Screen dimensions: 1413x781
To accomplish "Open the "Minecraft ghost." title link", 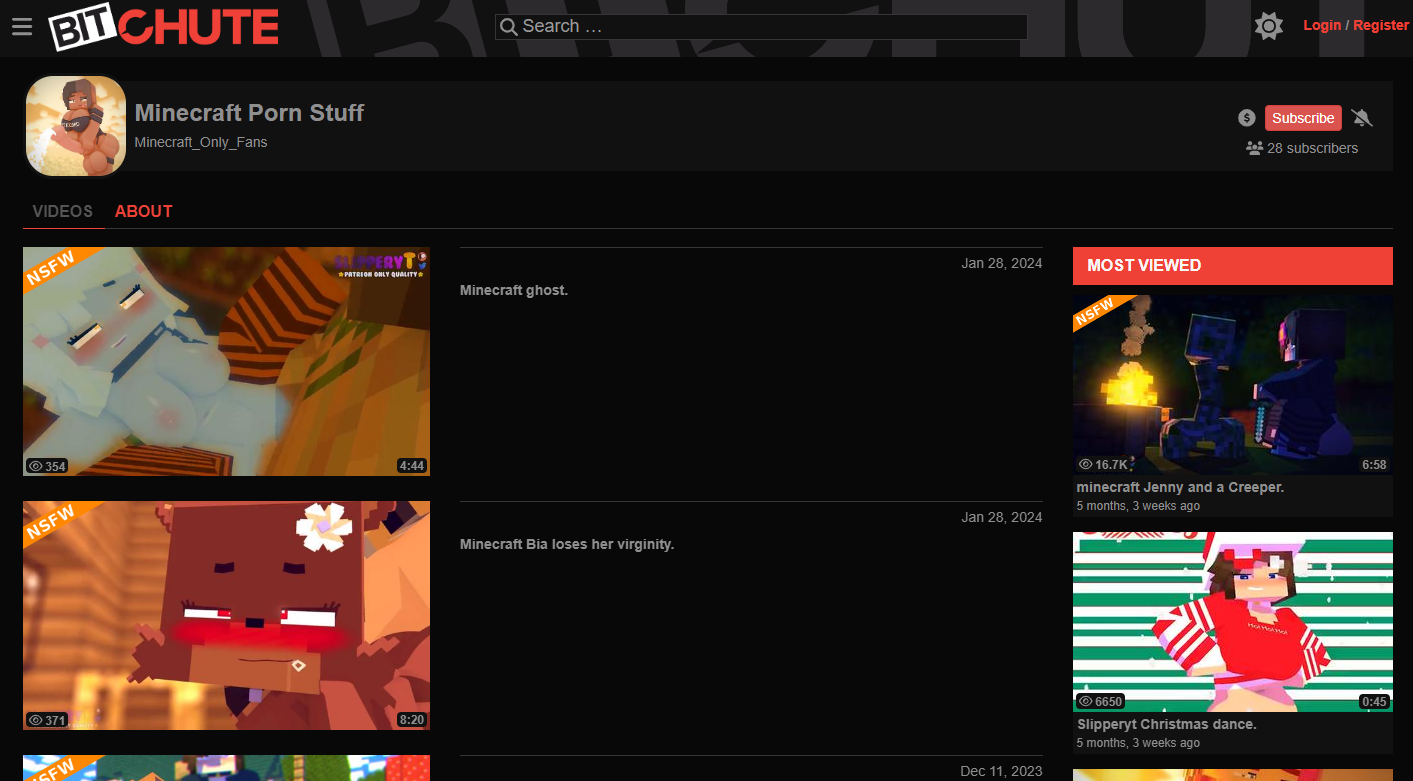I will pyautogui.click(x=514, y=290).
